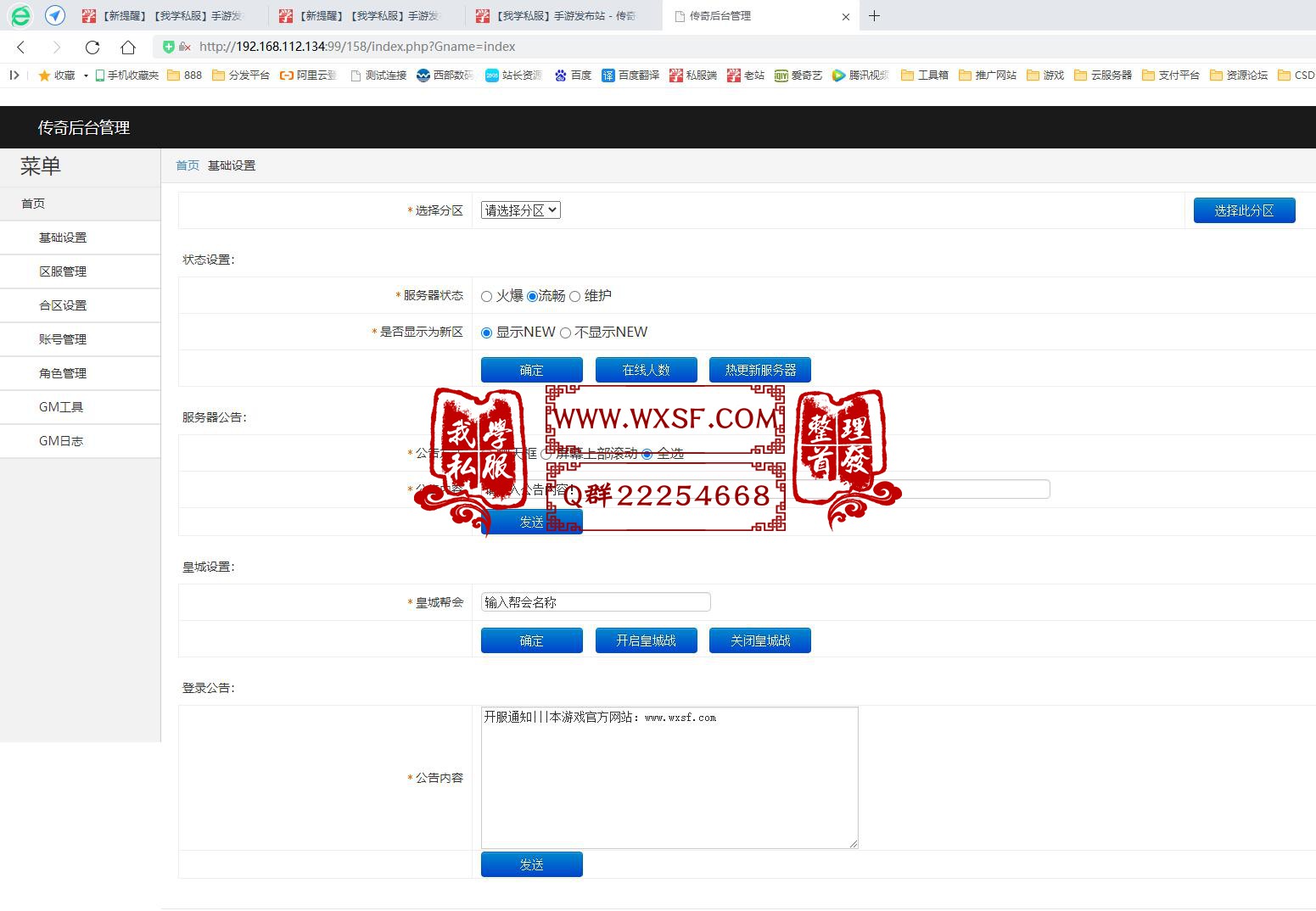
Task: Open the 老站 bookmark
Action: click(x=746, y=75)
